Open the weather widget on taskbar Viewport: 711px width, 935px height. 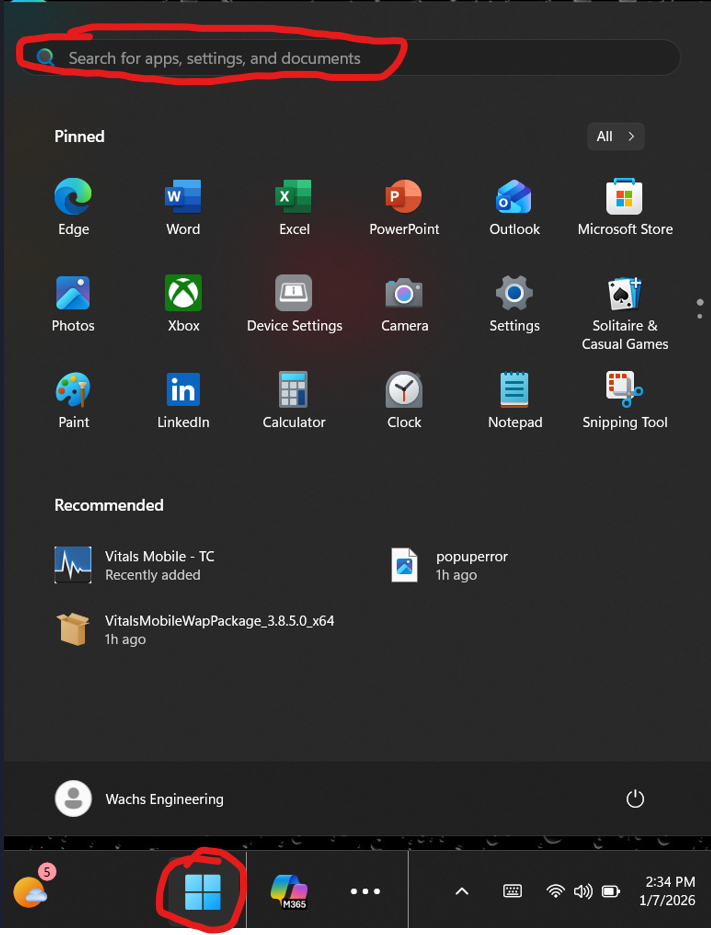point(34,888)
